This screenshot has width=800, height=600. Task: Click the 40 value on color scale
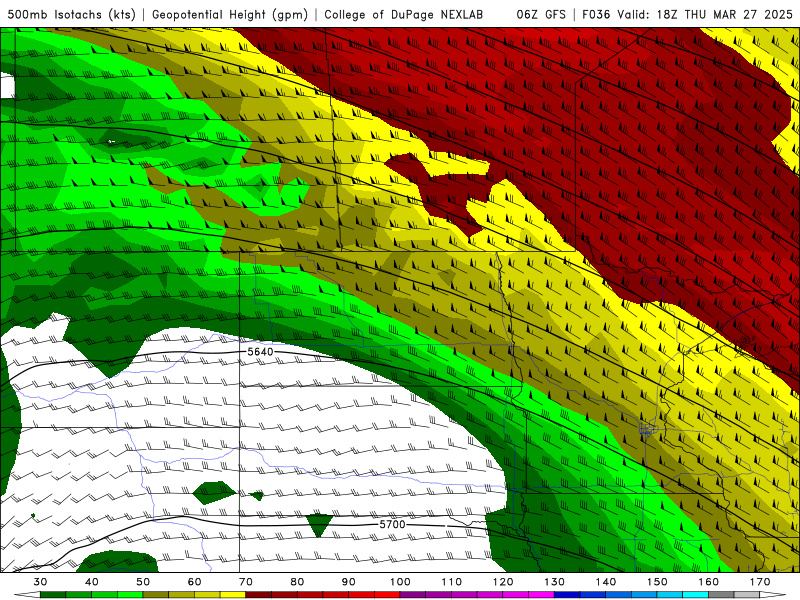pyautogui.click(x=92, y=582)
